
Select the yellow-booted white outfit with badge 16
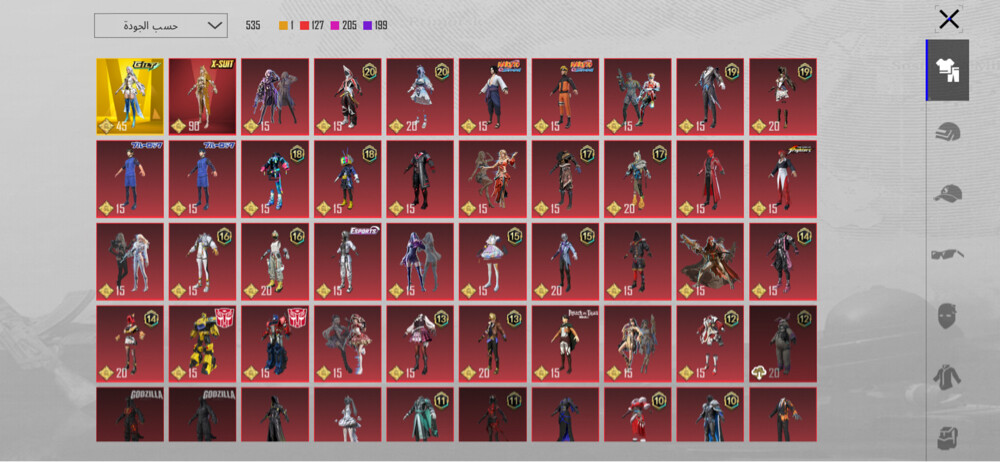[275, 261]
